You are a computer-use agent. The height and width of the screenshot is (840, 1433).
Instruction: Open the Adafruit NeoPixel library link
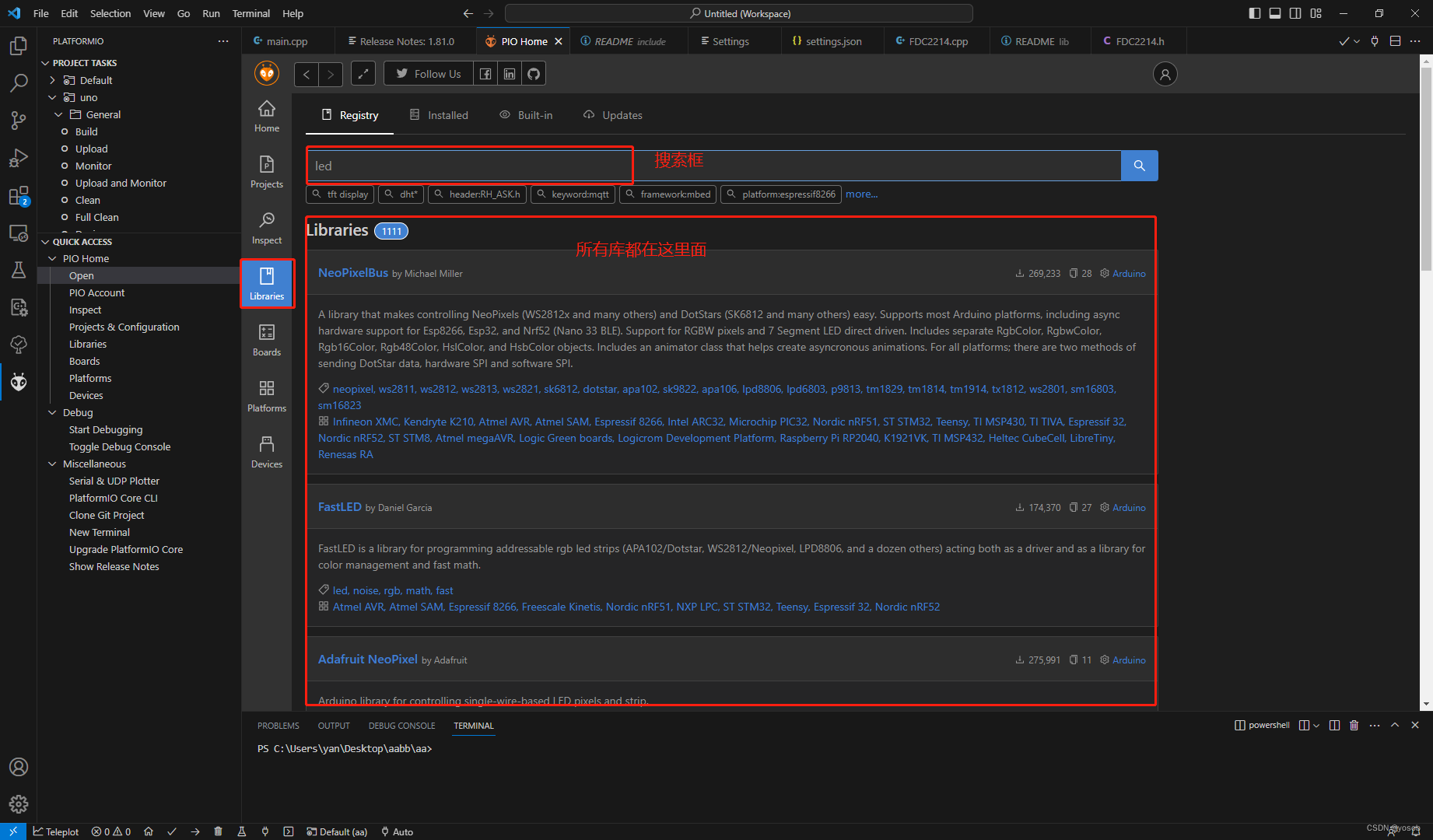[x=368, y=660]
